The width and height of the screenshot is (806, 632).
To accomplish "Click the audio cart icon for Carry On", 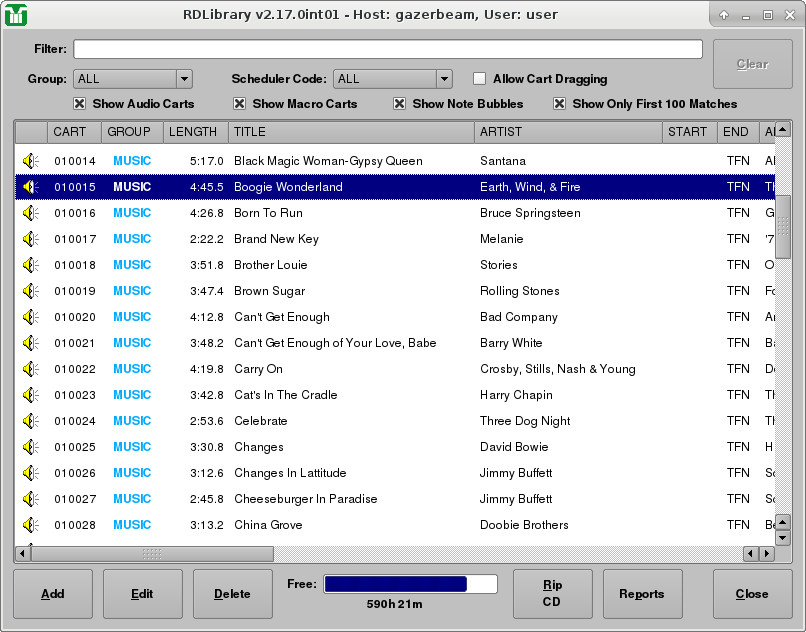I will (30, 369).
